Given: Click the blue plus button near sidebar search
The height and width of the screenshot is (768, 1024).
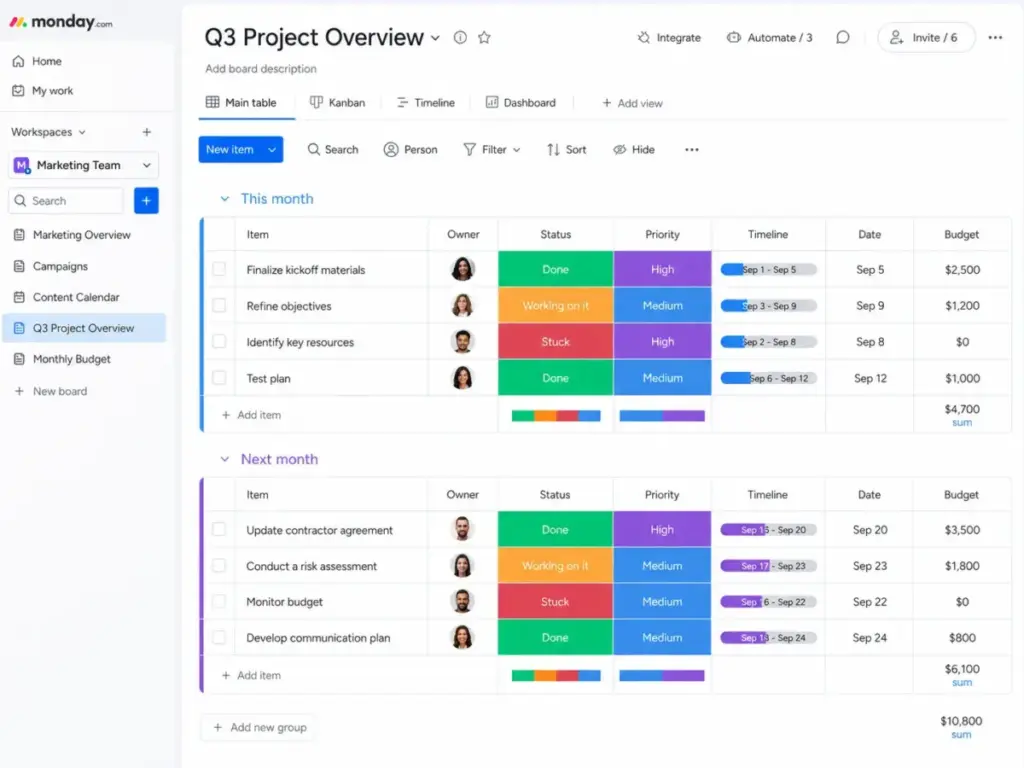Looking at the screenshot, I should point(146,200).
